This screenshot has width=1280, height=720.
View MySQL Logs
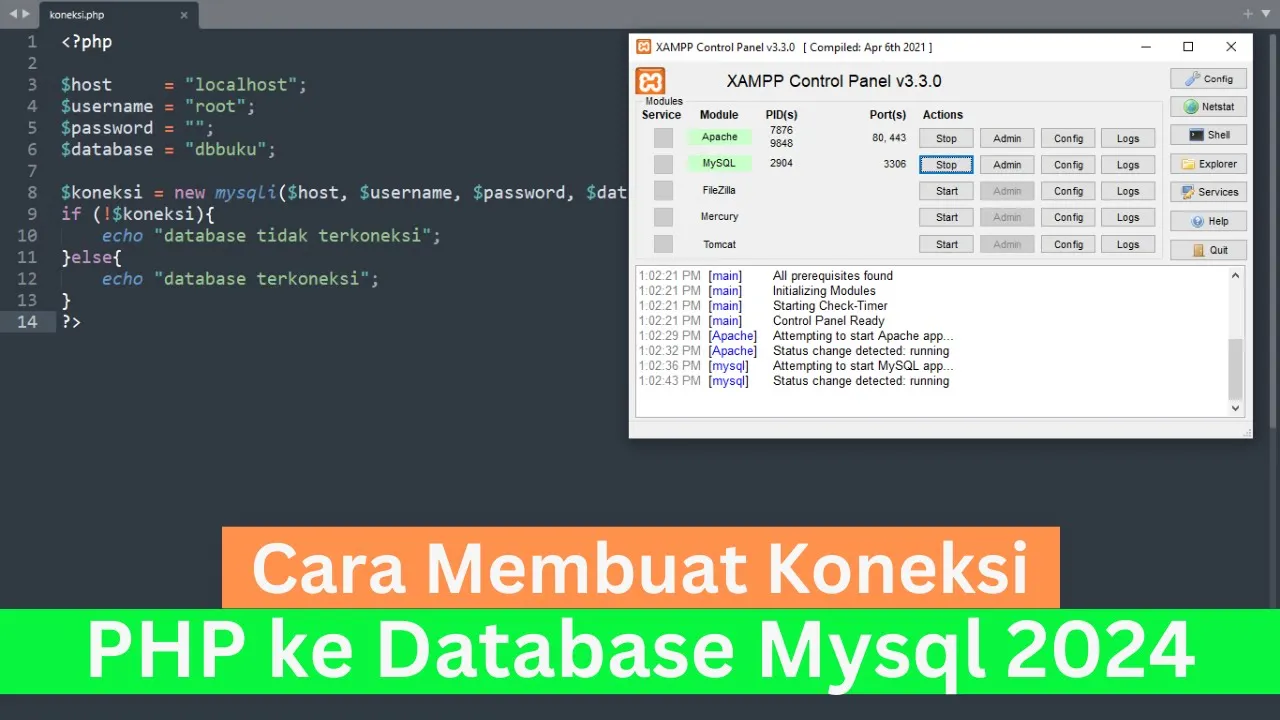(x=1128, y=165)
